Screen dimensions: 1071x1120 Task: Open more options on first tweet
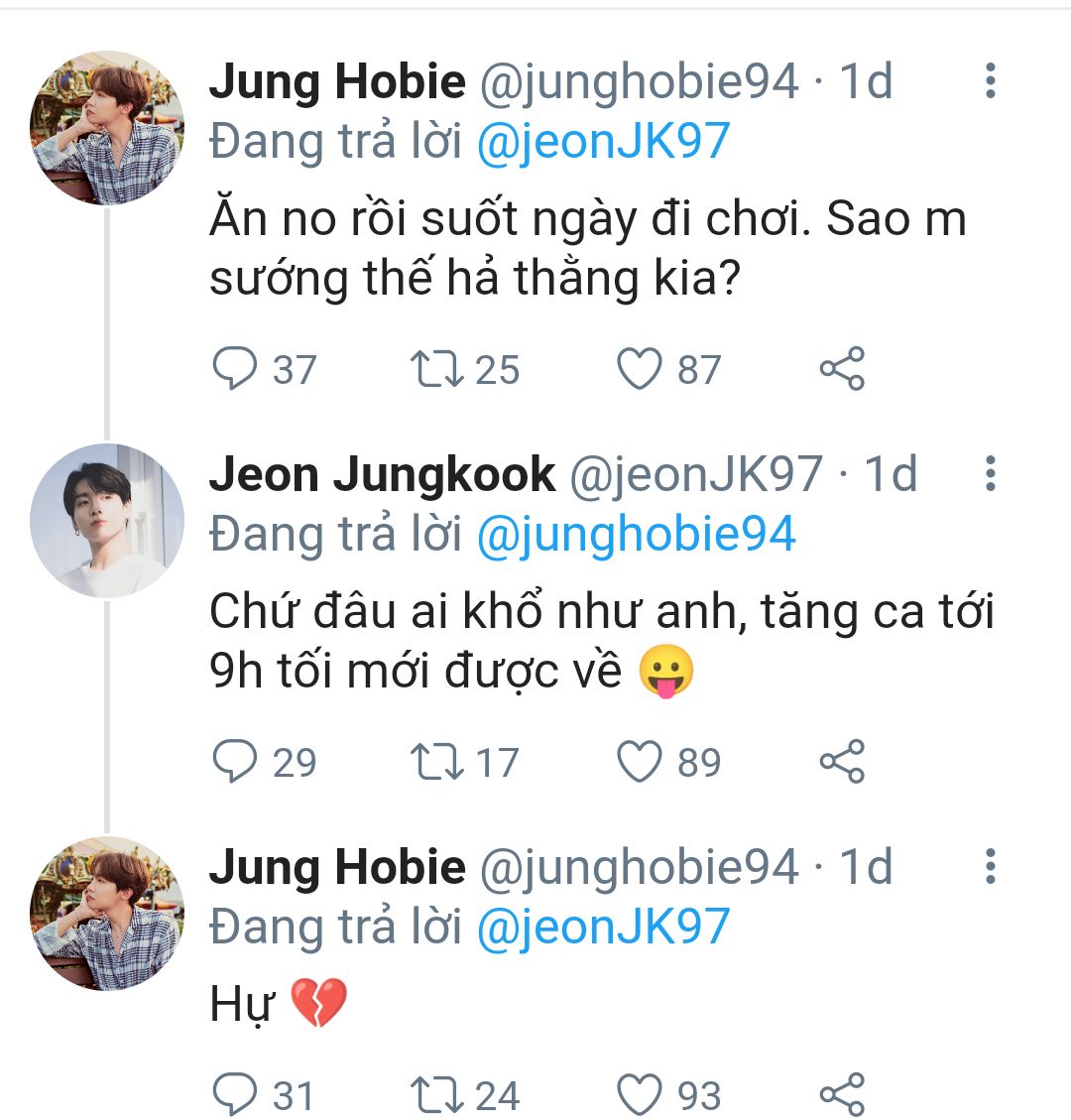click(990, 81)
